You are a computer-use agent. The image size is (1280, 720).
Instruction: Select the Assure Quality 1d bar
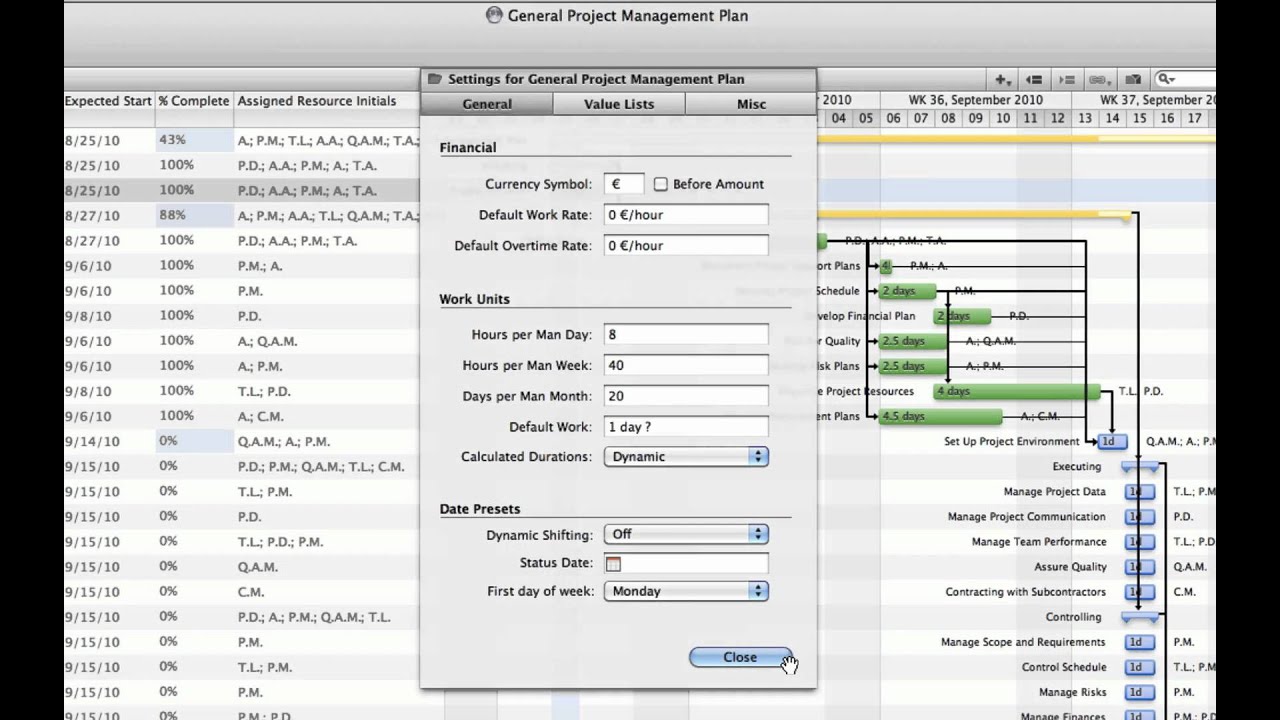pos(1139,567)
